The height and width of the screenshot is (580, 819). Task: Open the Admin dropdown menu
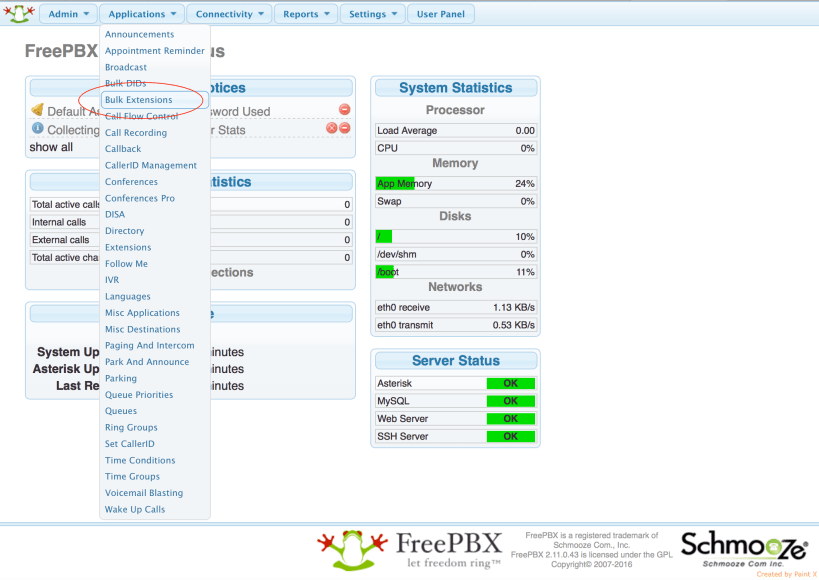pyautogui.click(x=69, y=14)
